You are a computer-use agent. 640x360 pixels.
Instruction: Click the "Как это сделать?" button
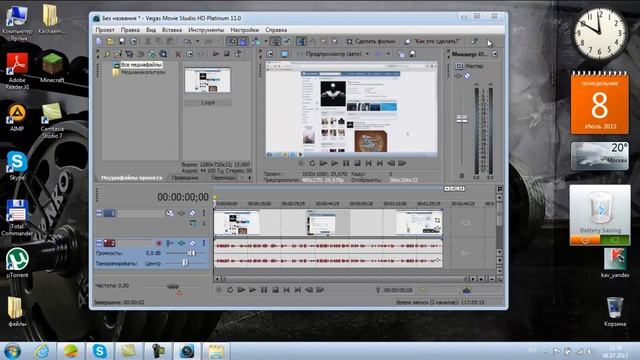(433, 41)
